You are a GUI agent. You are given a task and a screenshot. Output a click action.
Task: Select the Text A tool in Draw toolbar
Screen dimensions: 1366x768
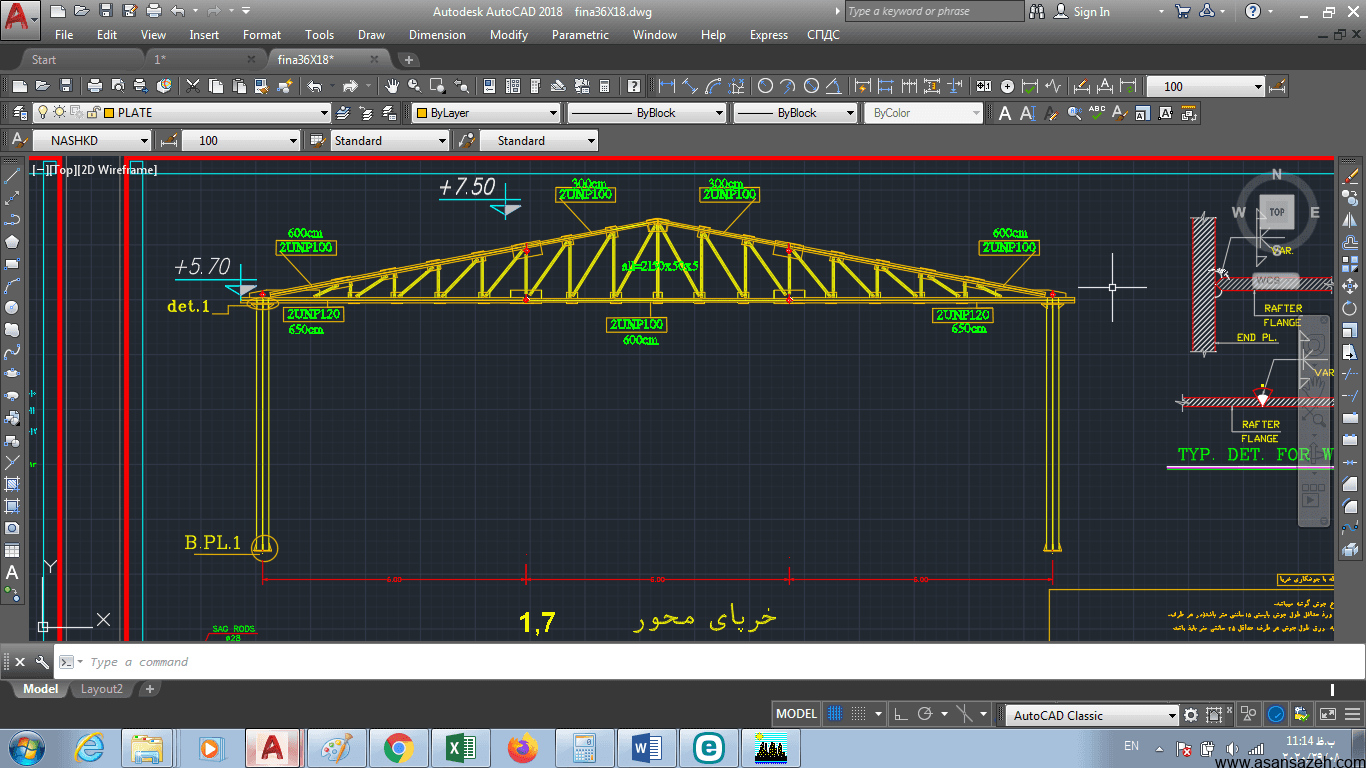(12, 573)
